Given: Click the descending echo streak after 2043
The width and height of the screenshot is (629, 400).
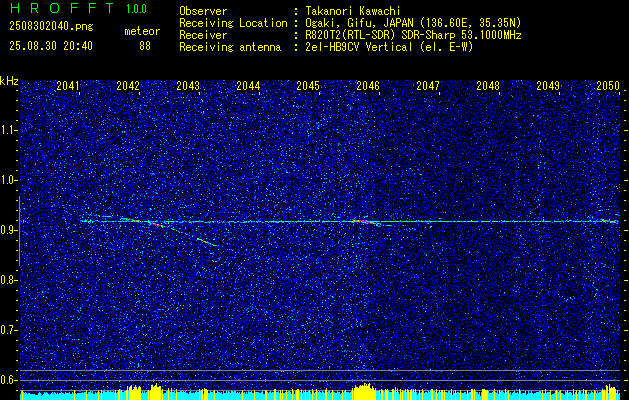Looking at the screenshot, I should tap(207, 242).
